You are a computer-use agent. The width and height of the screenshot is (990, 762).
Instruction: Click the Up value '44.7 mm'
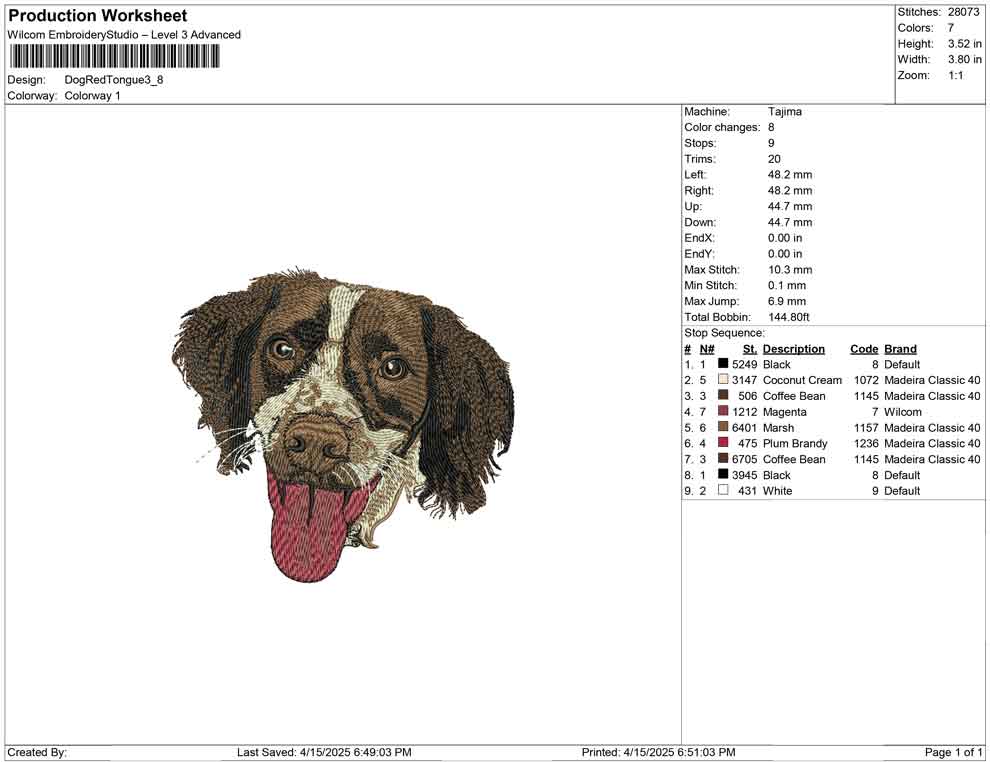click(790, 206)
